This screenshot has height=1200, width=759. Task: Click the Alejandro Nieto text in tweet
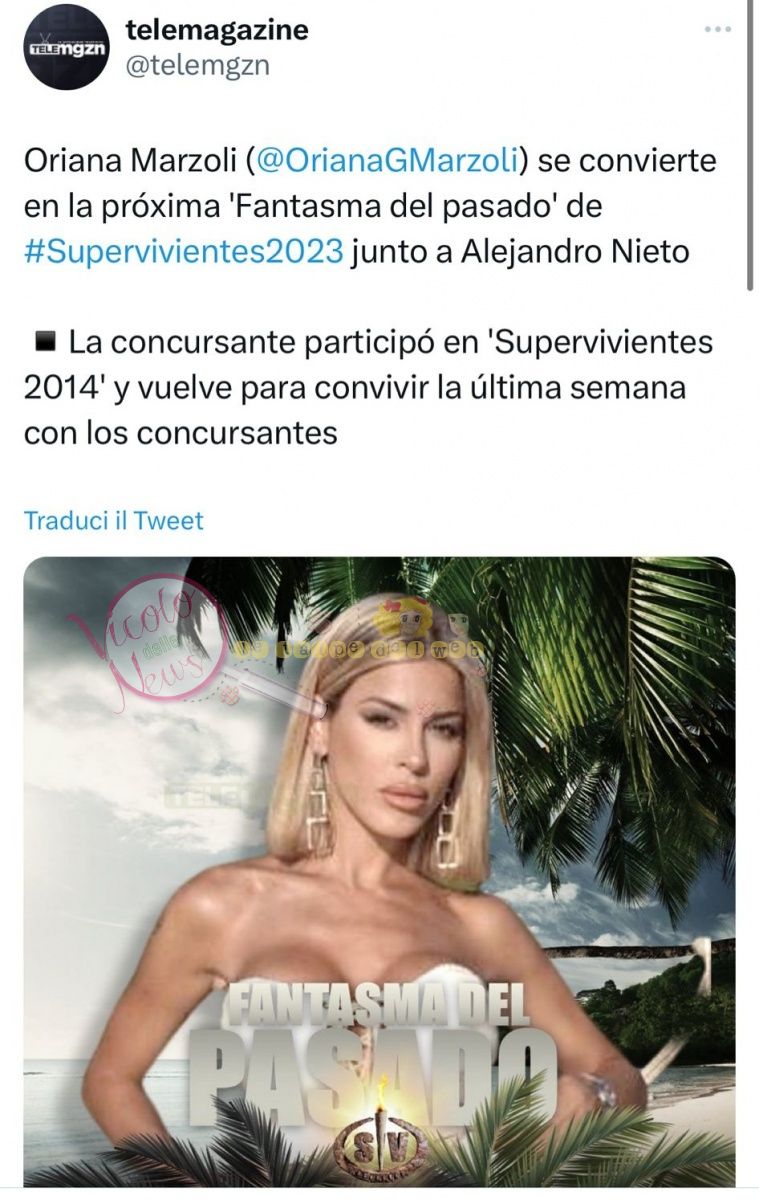575,251
